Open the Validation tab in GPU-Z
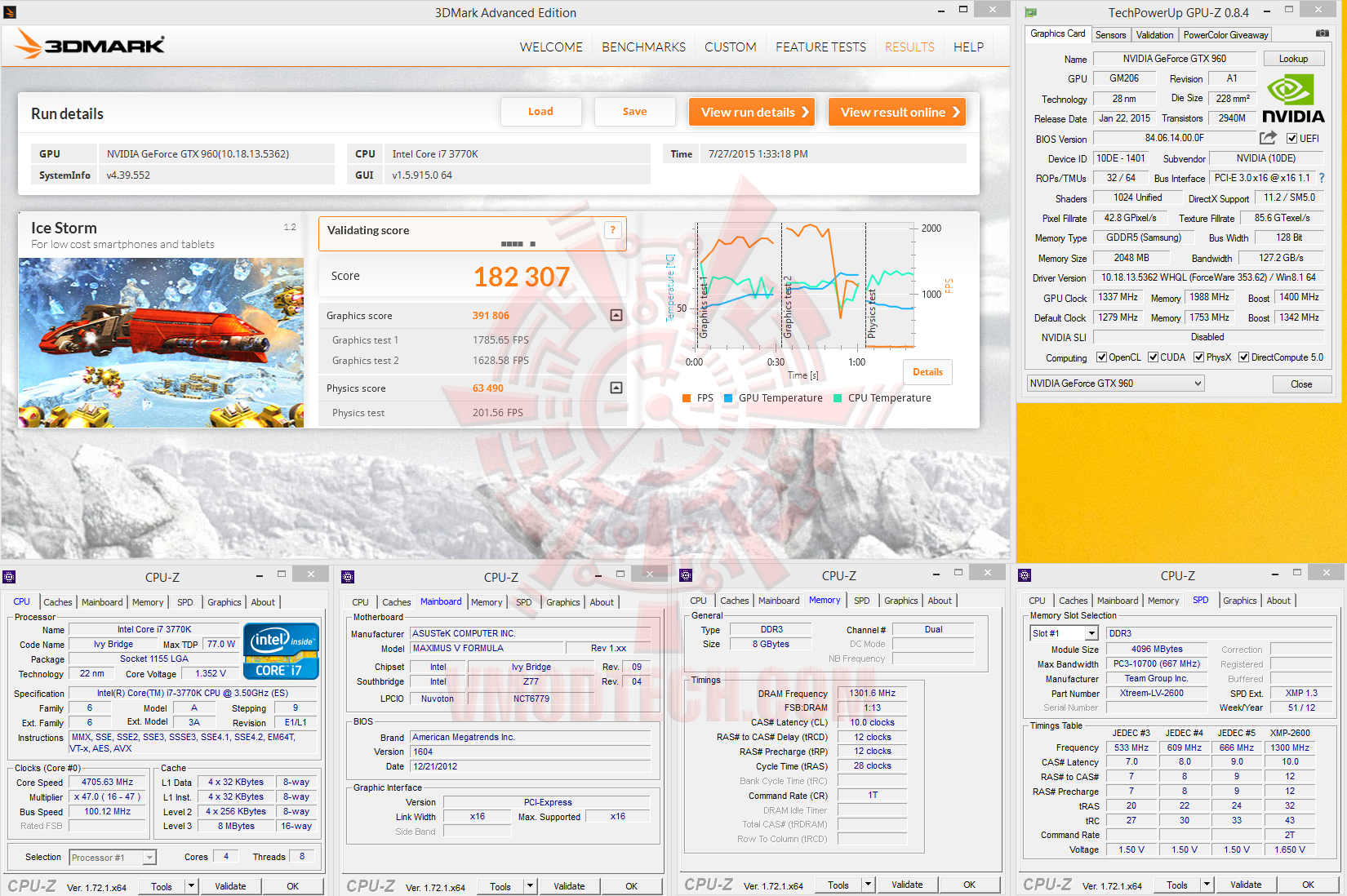The image size is (1347, 896). tap(1154, 35)
